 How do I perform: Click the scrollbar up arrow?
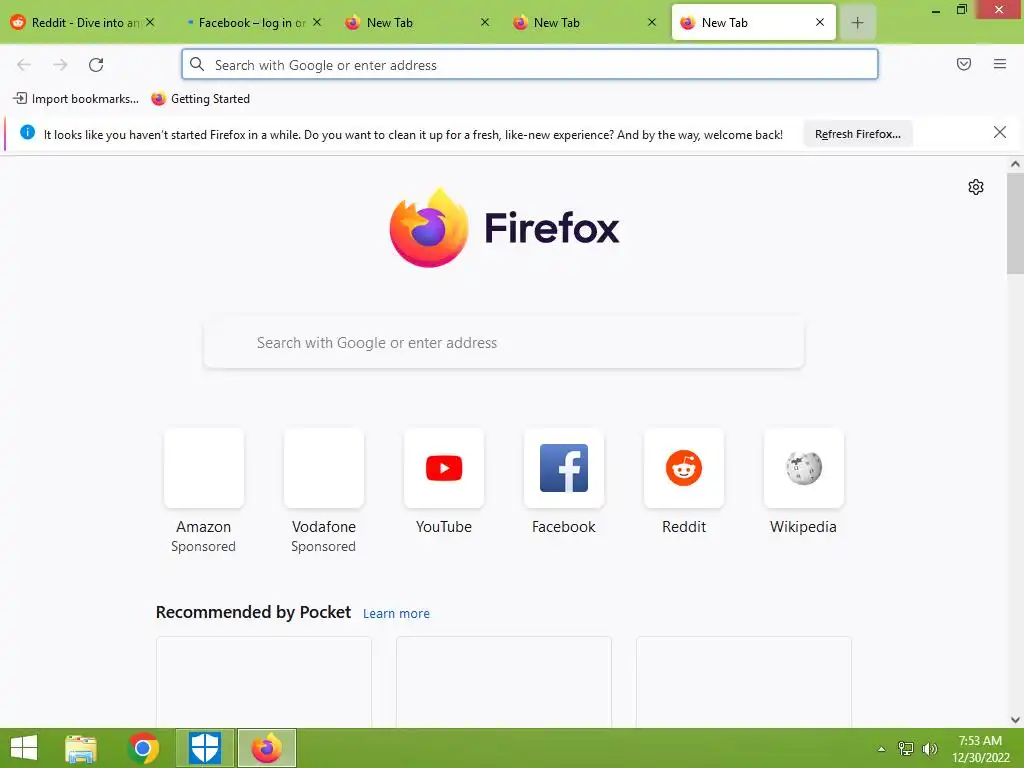(1015, 164)
